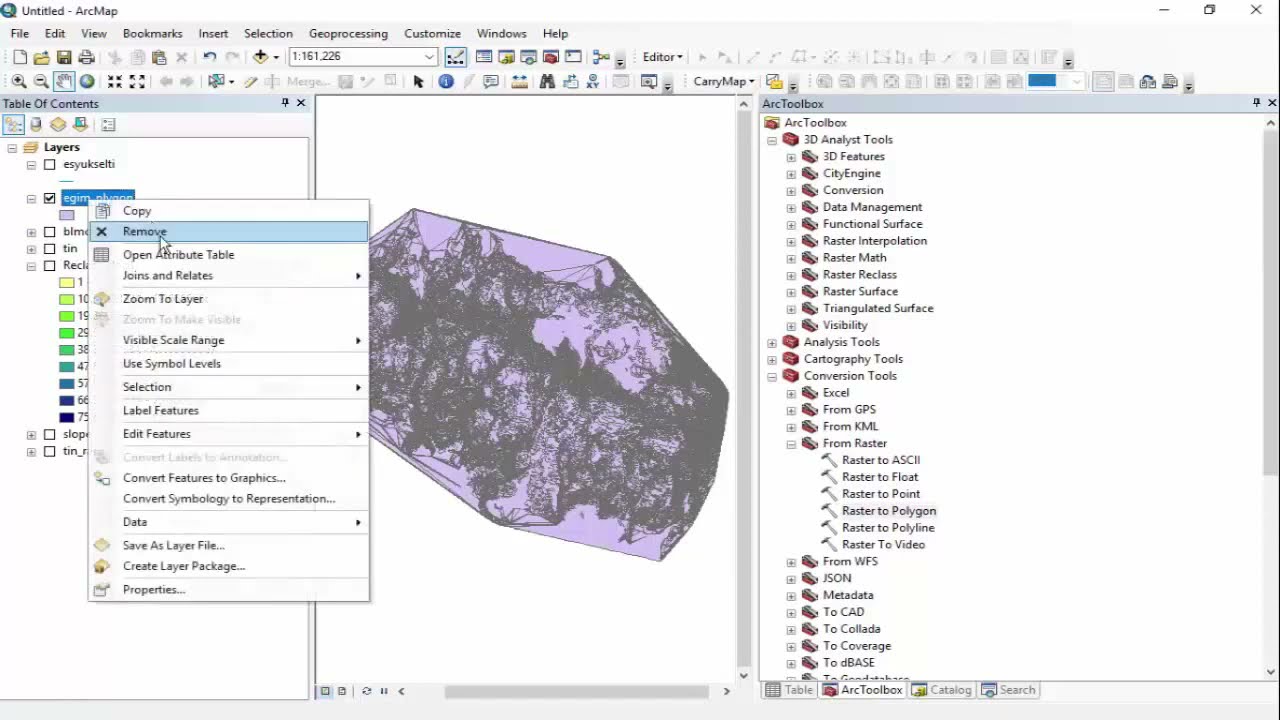
Task: Switch to List By Source view
Action: pyautogui.click(x=36, y=125)
